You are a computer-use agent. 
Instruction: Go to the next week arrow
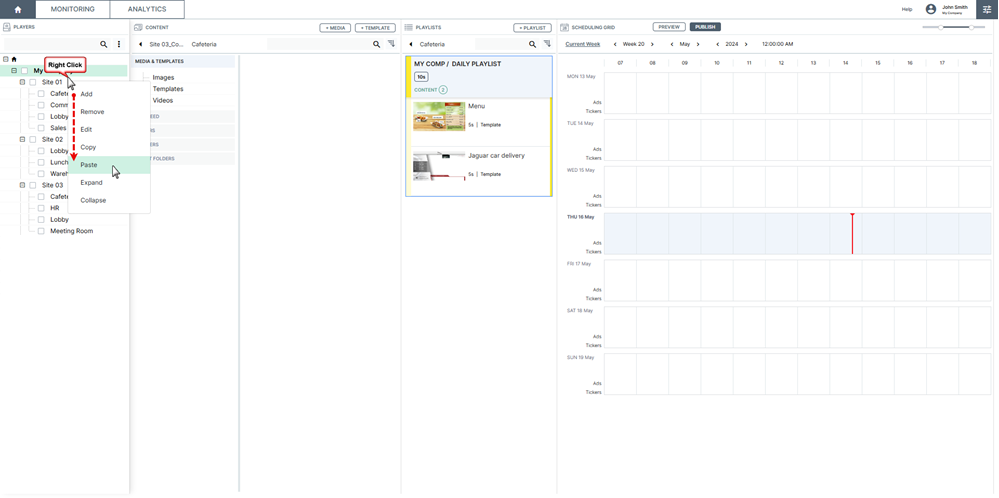pyautogui.click(x=652, y=45)
